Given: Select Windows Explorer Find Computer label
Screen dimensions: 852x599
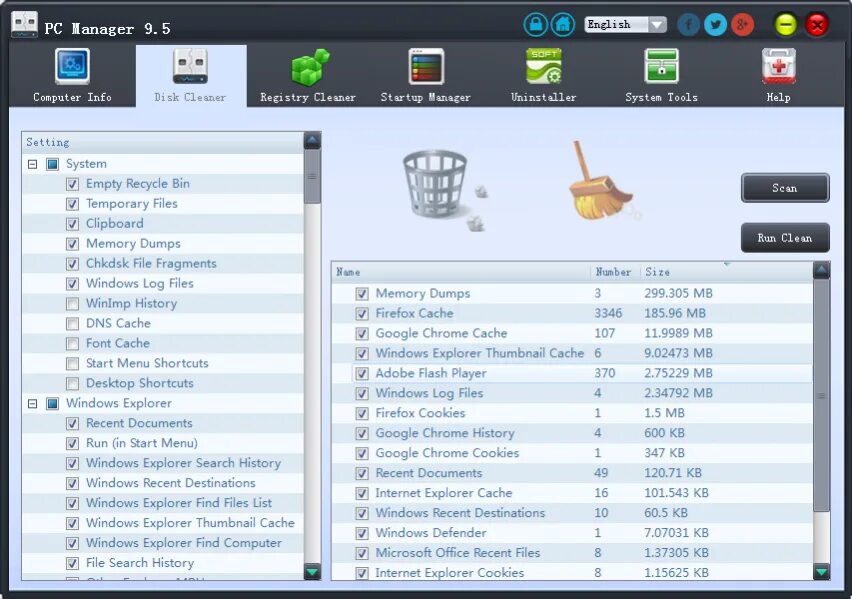Looking at the screenshot, I should pos(184,543).
